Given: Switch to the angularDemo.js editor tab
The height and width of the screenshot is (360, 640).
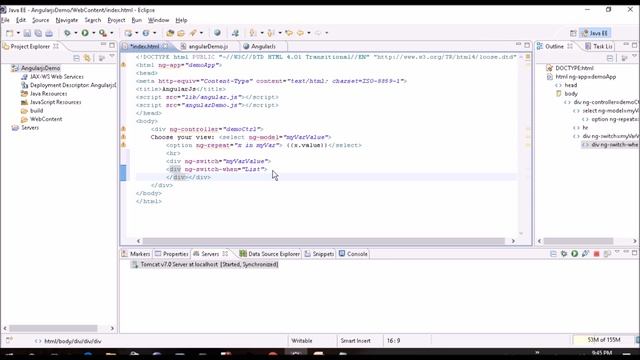Looking at the screenshot, I should click(208, 47).
